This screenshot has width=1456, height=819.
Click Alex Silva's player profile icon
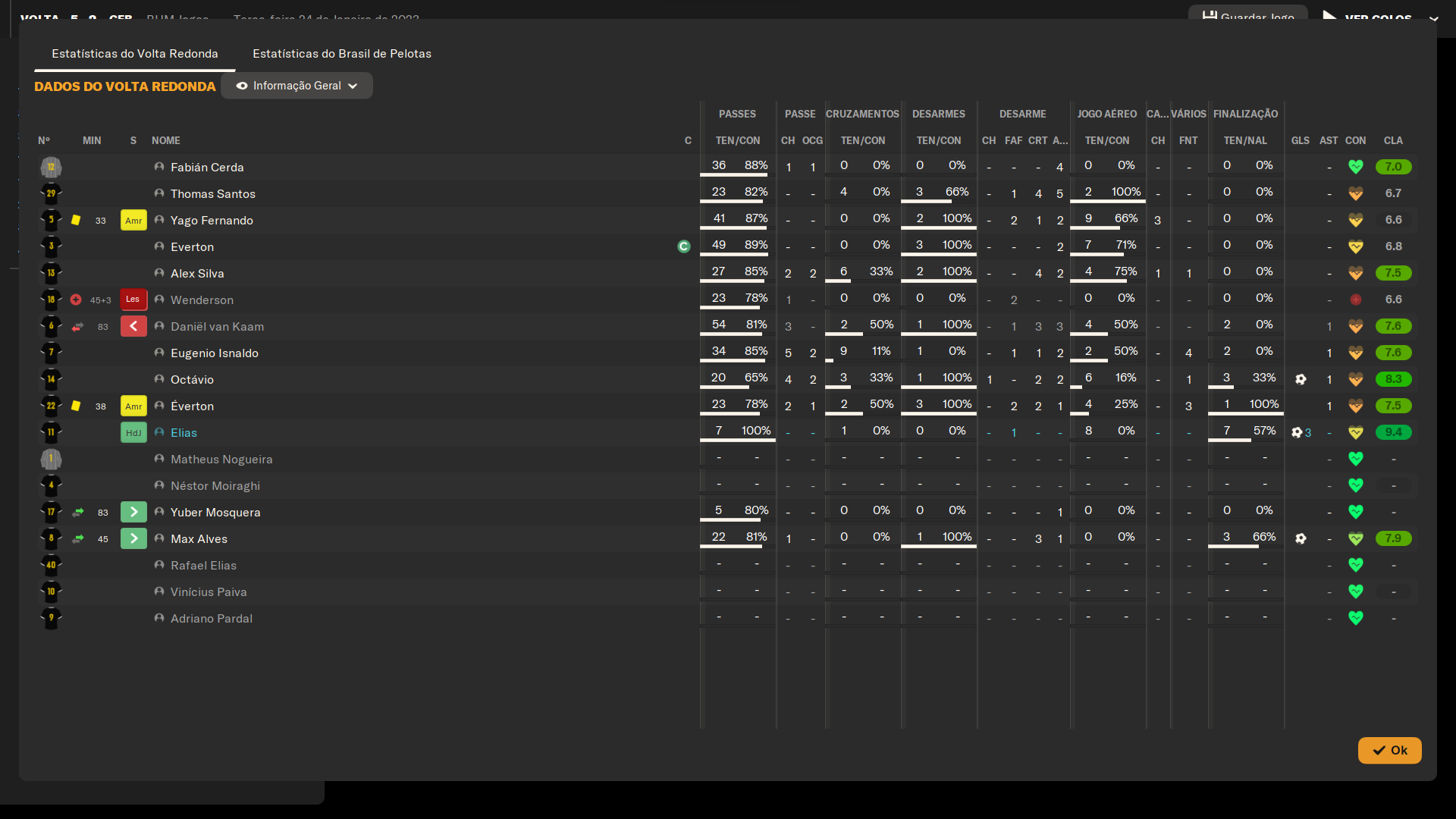(x=159, y=273)
